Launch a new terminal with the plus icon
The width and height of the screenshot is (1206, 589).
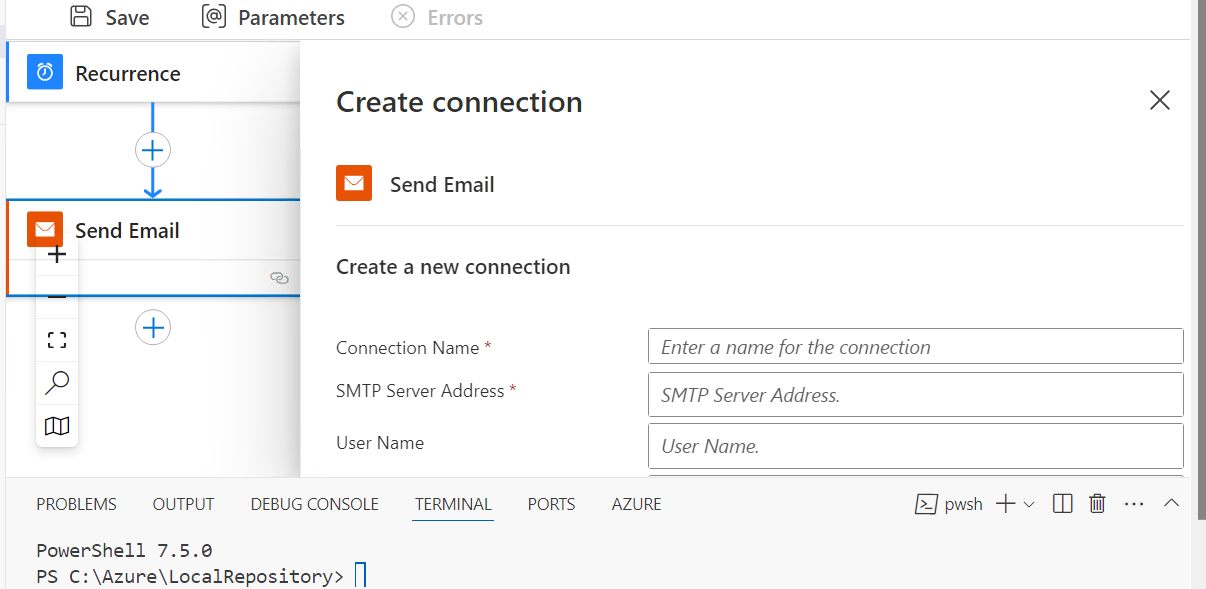click(1005, 503)
